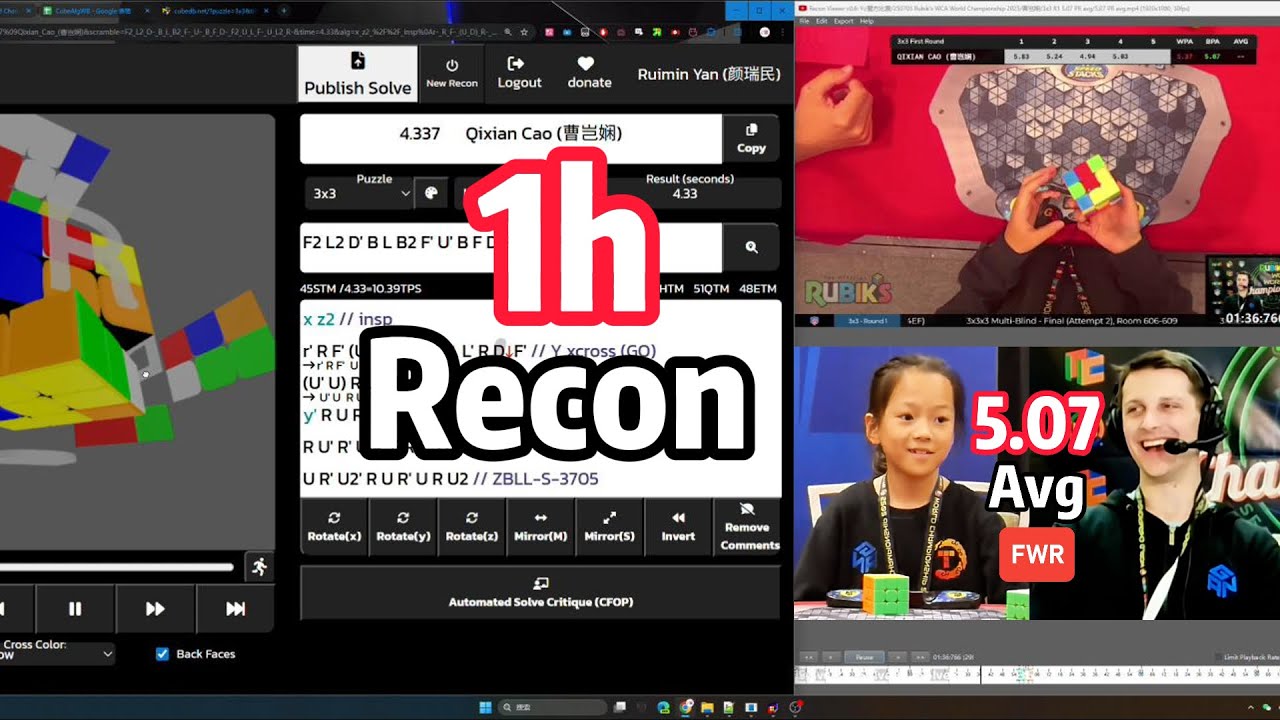Pause the cube animation playback
The width and height of the screenshot is (1280, 720).
pyautogui.click(x=75, y=608)
